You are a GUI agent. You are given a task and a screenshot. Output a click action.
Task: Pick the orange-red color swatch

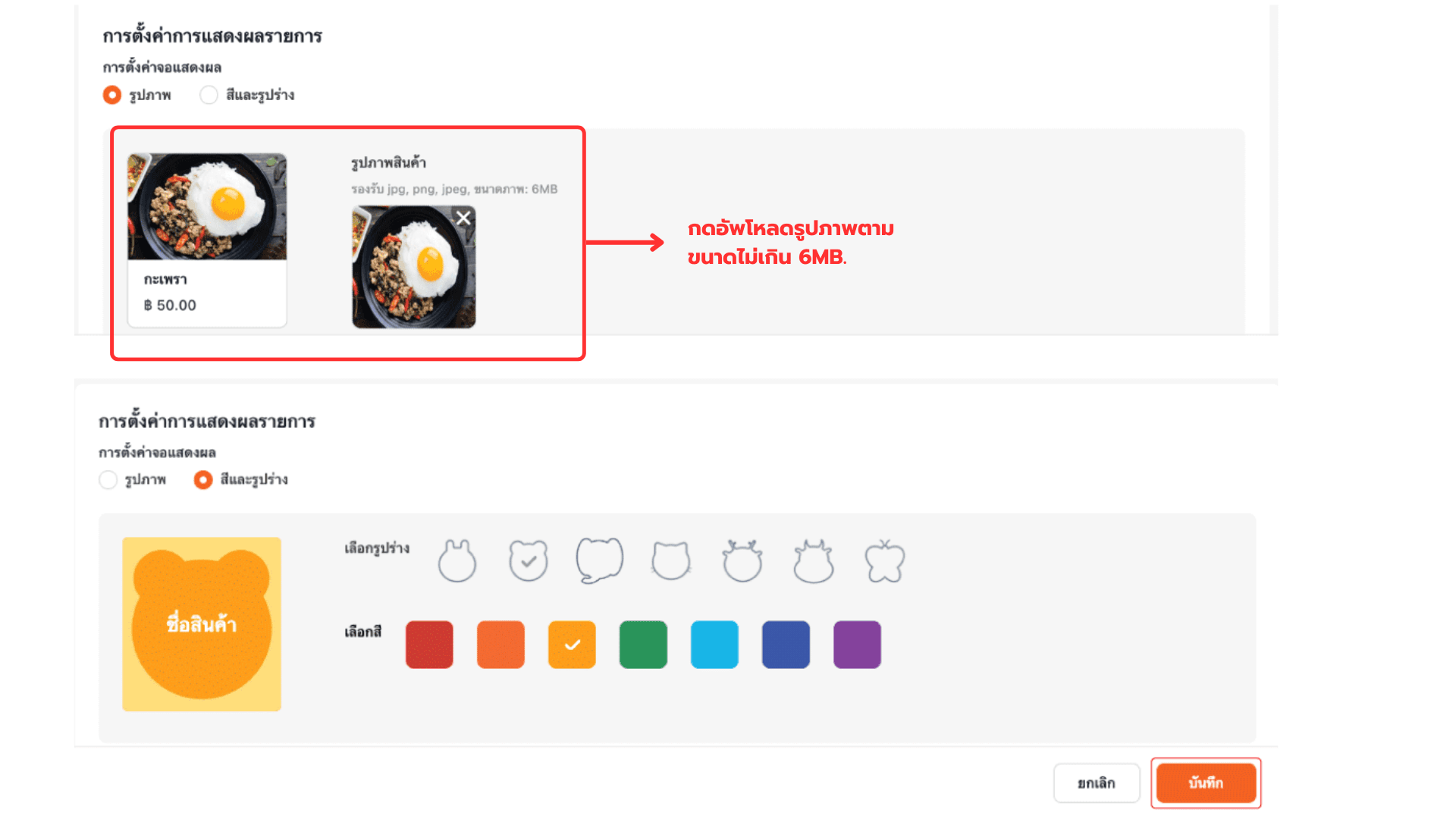(x=500, y=645)
